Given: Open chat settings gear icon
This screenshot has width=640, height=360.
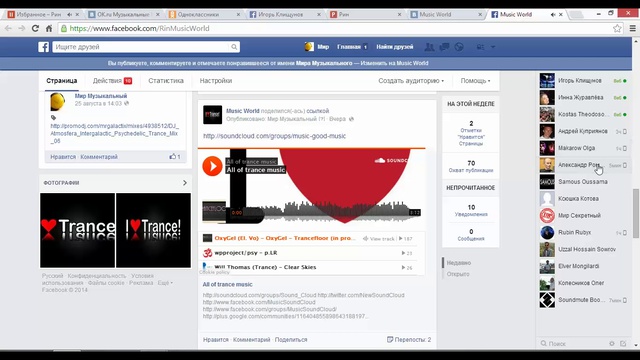Looking at the screenshot, I should [x=612, y=344].
